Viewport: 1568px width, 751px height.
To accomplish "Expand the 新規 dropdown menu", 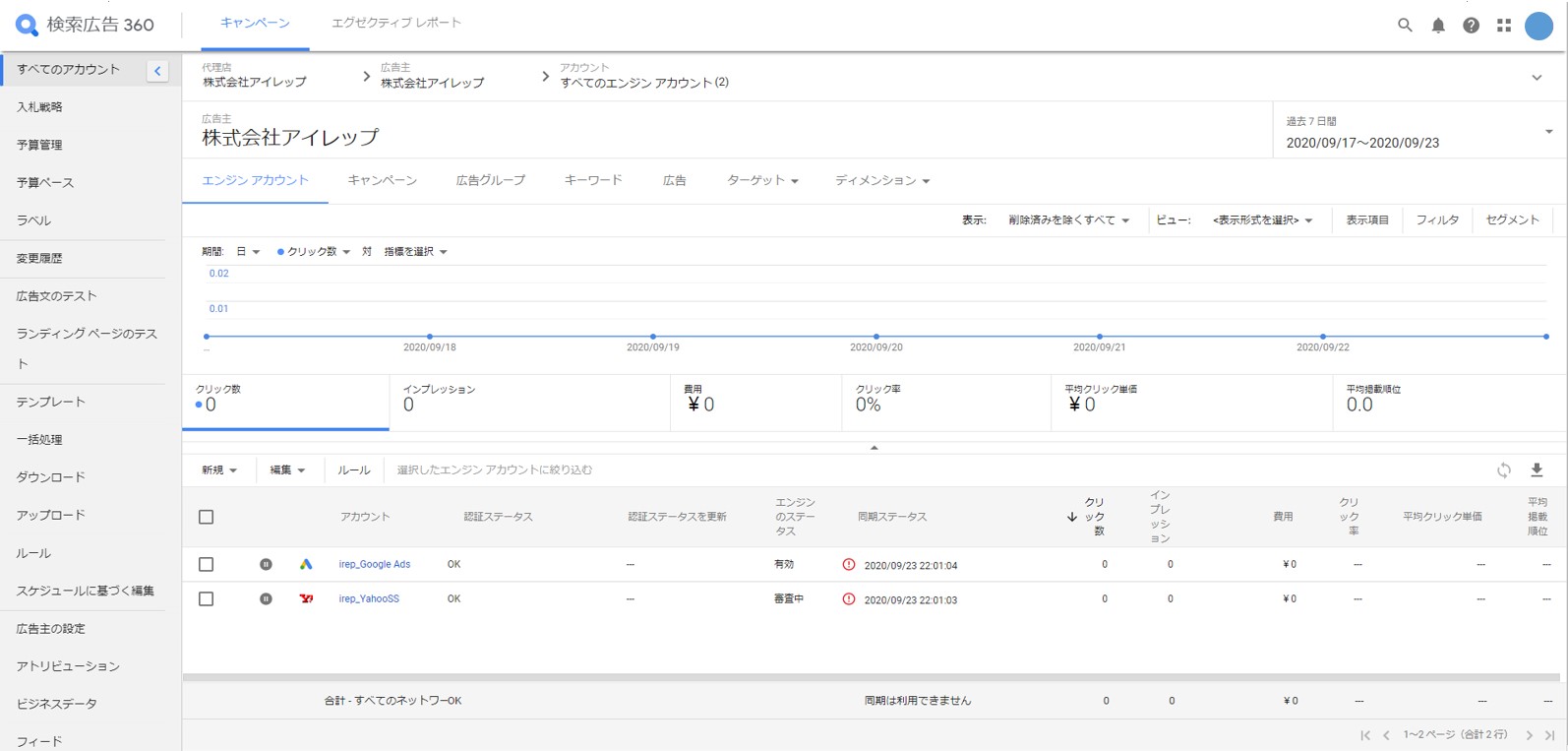I will tap(219, 470).
